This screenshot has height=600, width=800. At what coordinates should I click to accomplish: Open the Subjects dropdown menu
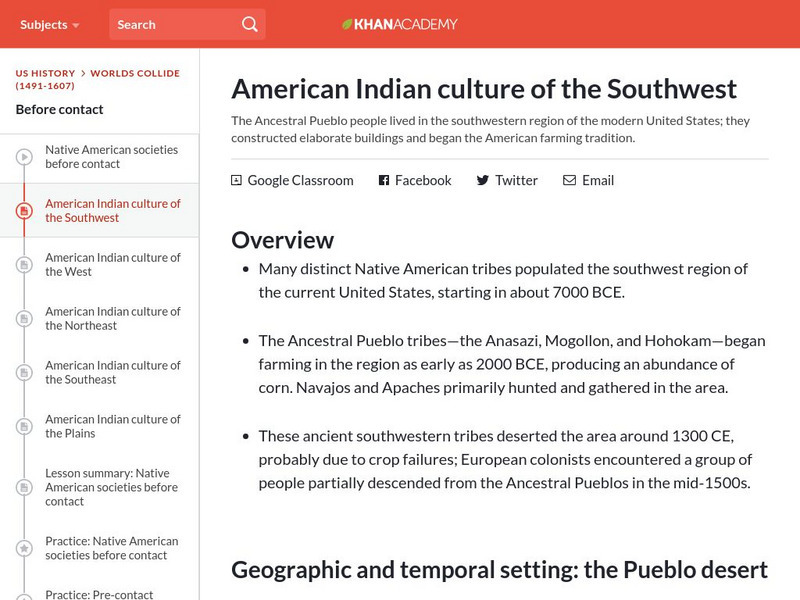point(50,24)
